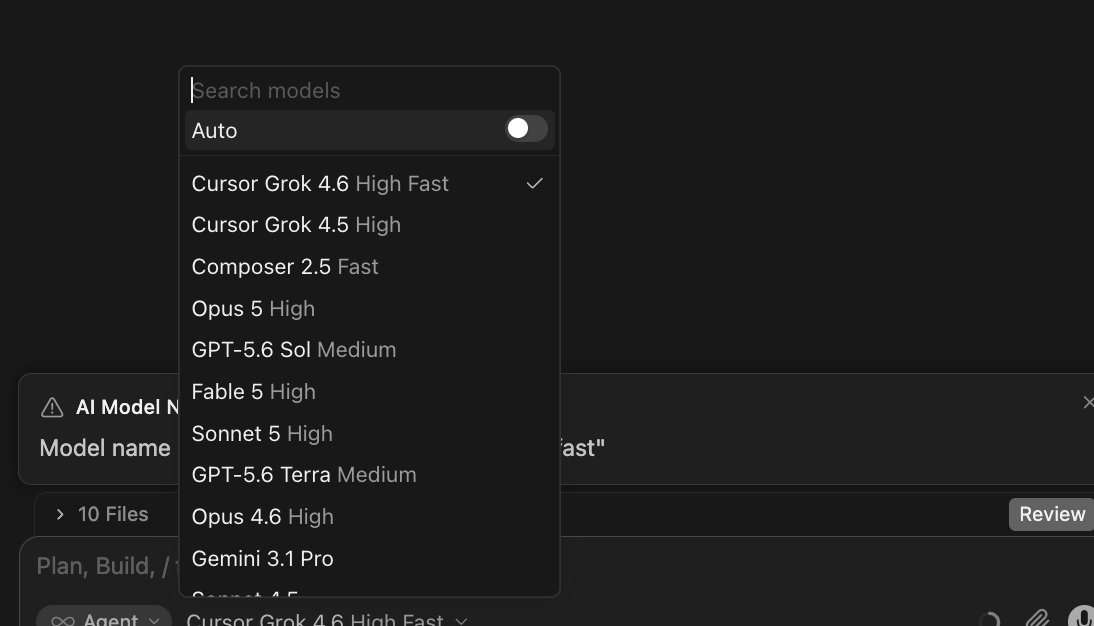Choose Opus 4.6 High model
This screenshot has height=626, width=1094.
369,516
